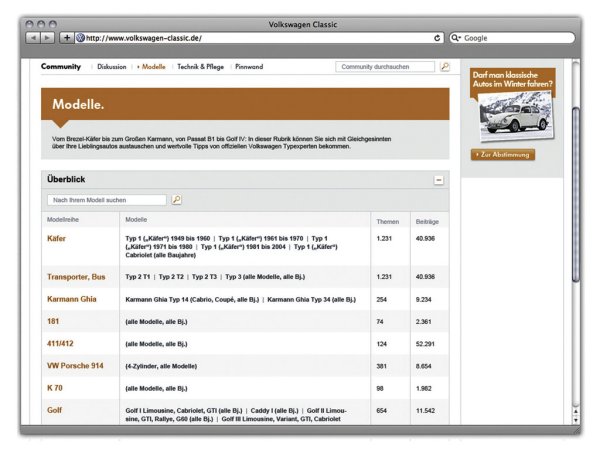Open the Golf model series link
600x450 pixels.
(x=54, y=410)
